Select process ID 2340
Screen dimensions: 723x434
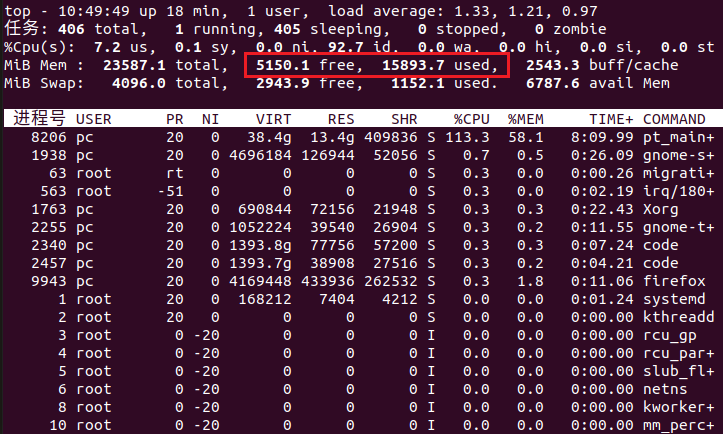tap(48, 245)
